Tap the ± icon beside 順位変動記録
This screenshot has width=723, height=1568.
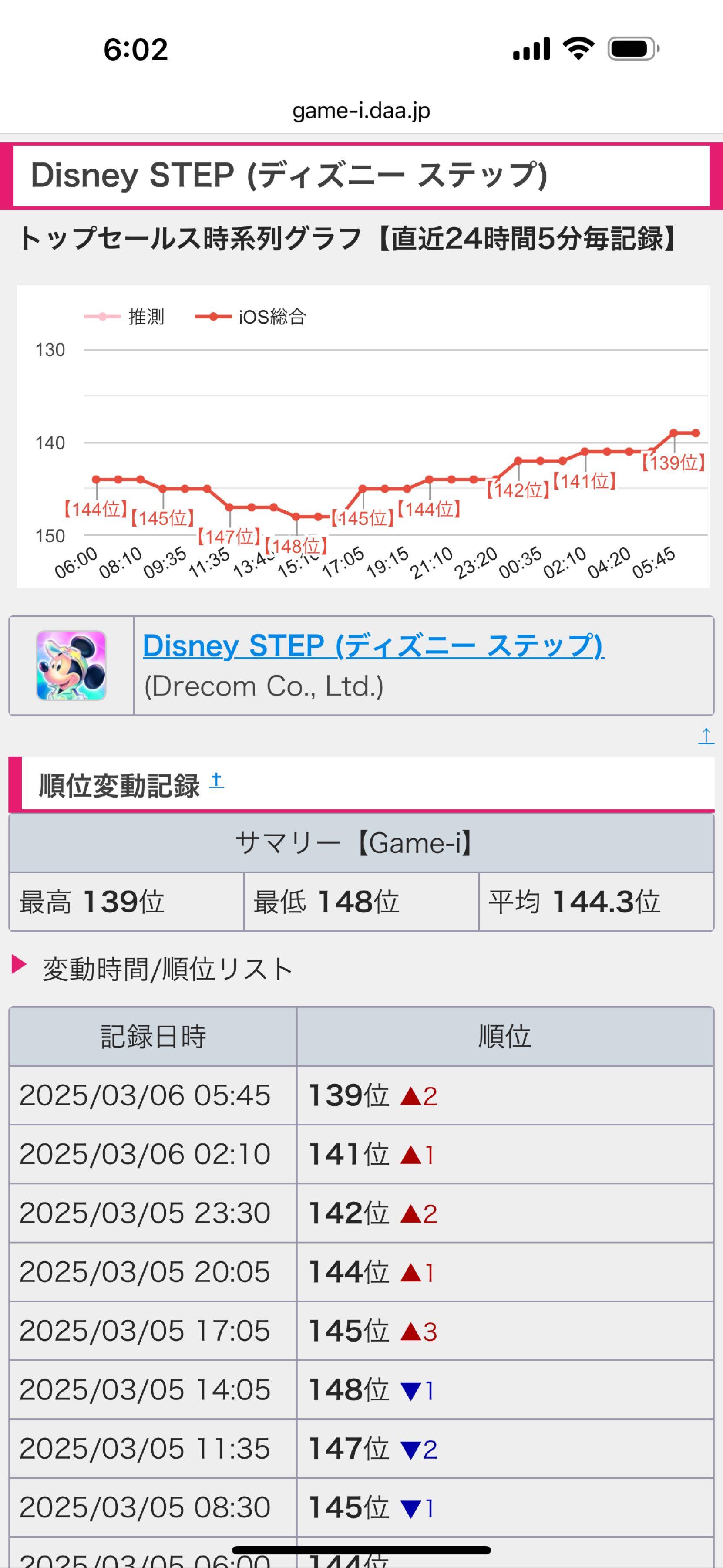tap(216, 781)
